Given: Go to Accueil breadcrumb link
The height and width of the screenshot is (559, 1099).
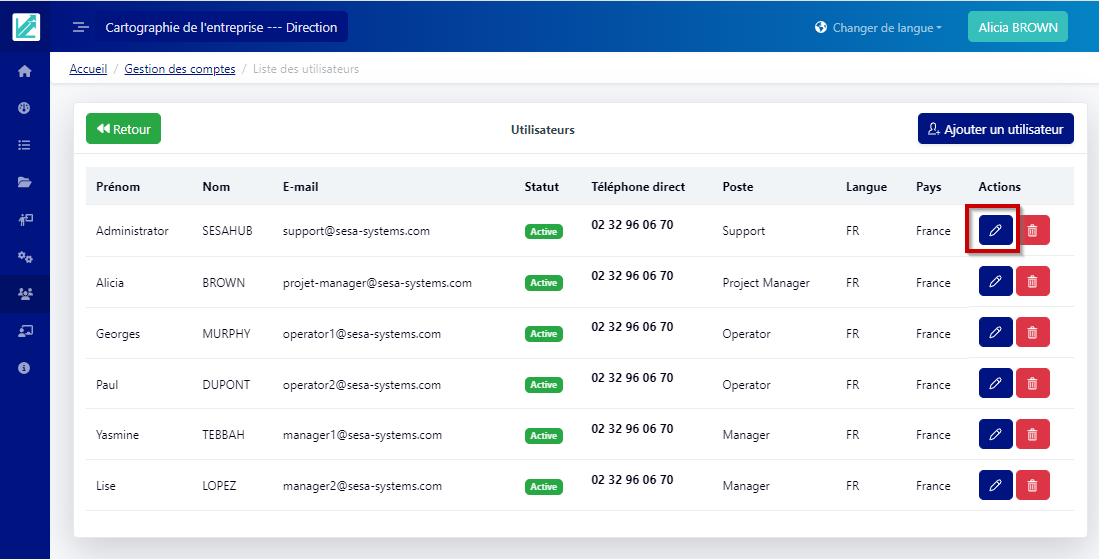Looking at the screenshot, I should point(88,69).
